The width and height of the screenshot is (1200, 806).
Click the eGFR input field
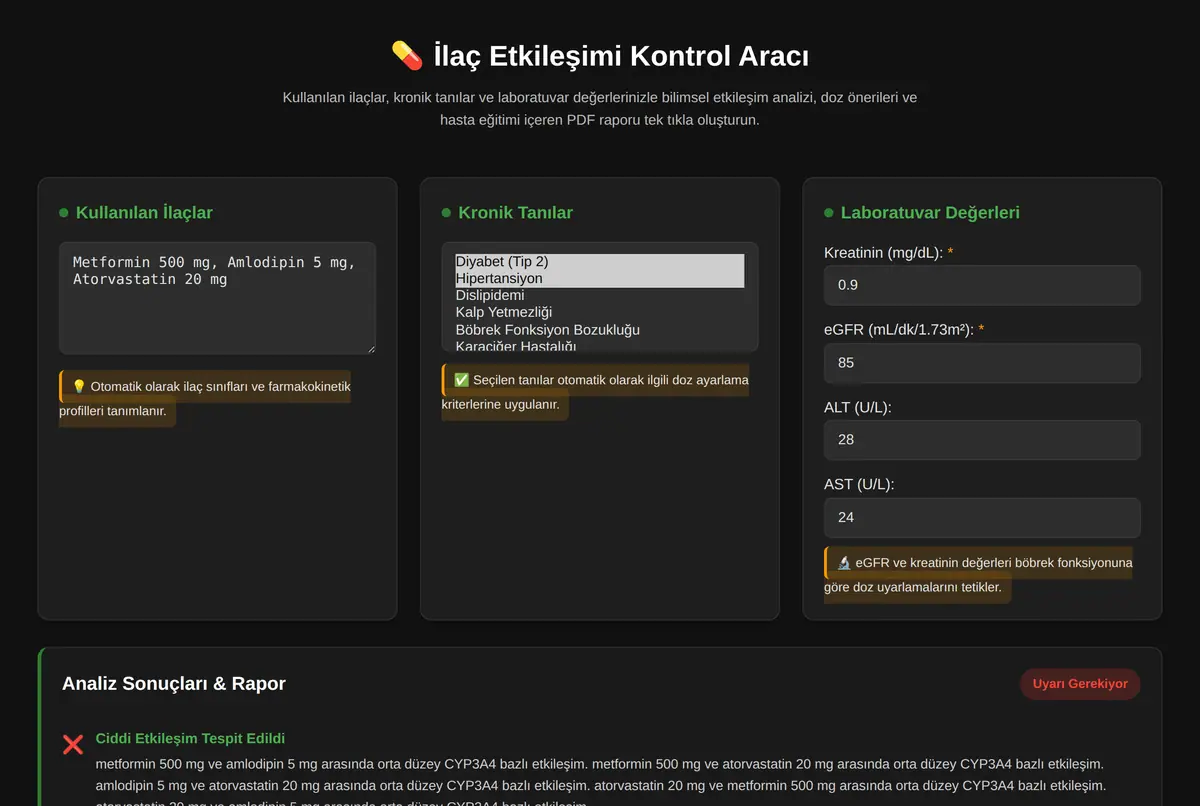pos(982,363)
